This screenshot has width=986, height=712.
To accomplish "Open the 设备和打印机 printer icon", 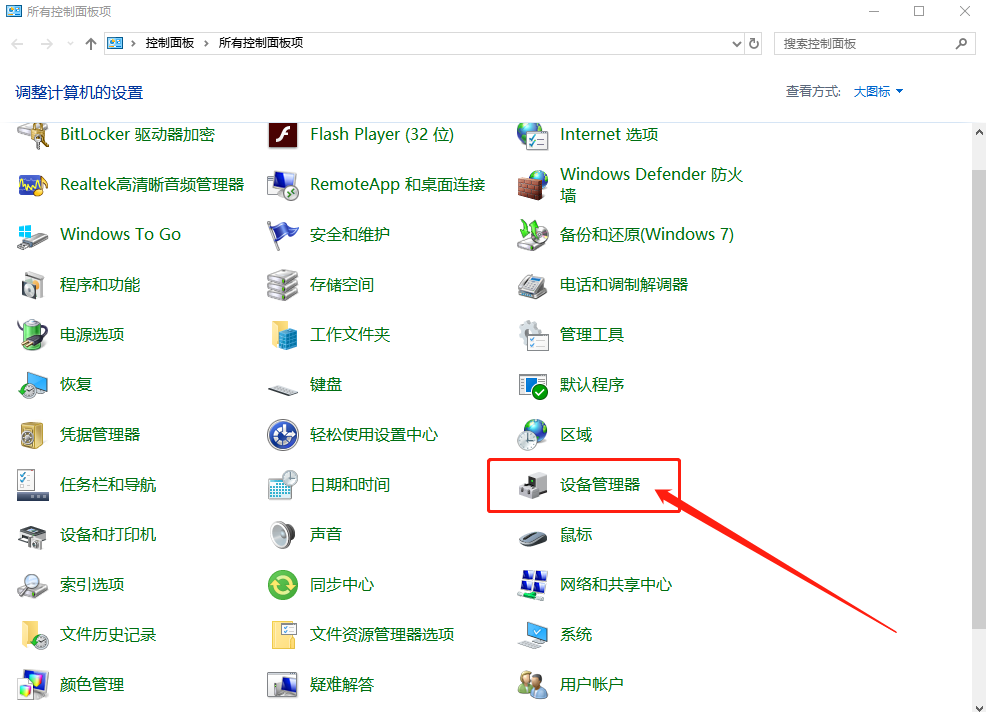I will pyautogui.click(x=33, y=536).
